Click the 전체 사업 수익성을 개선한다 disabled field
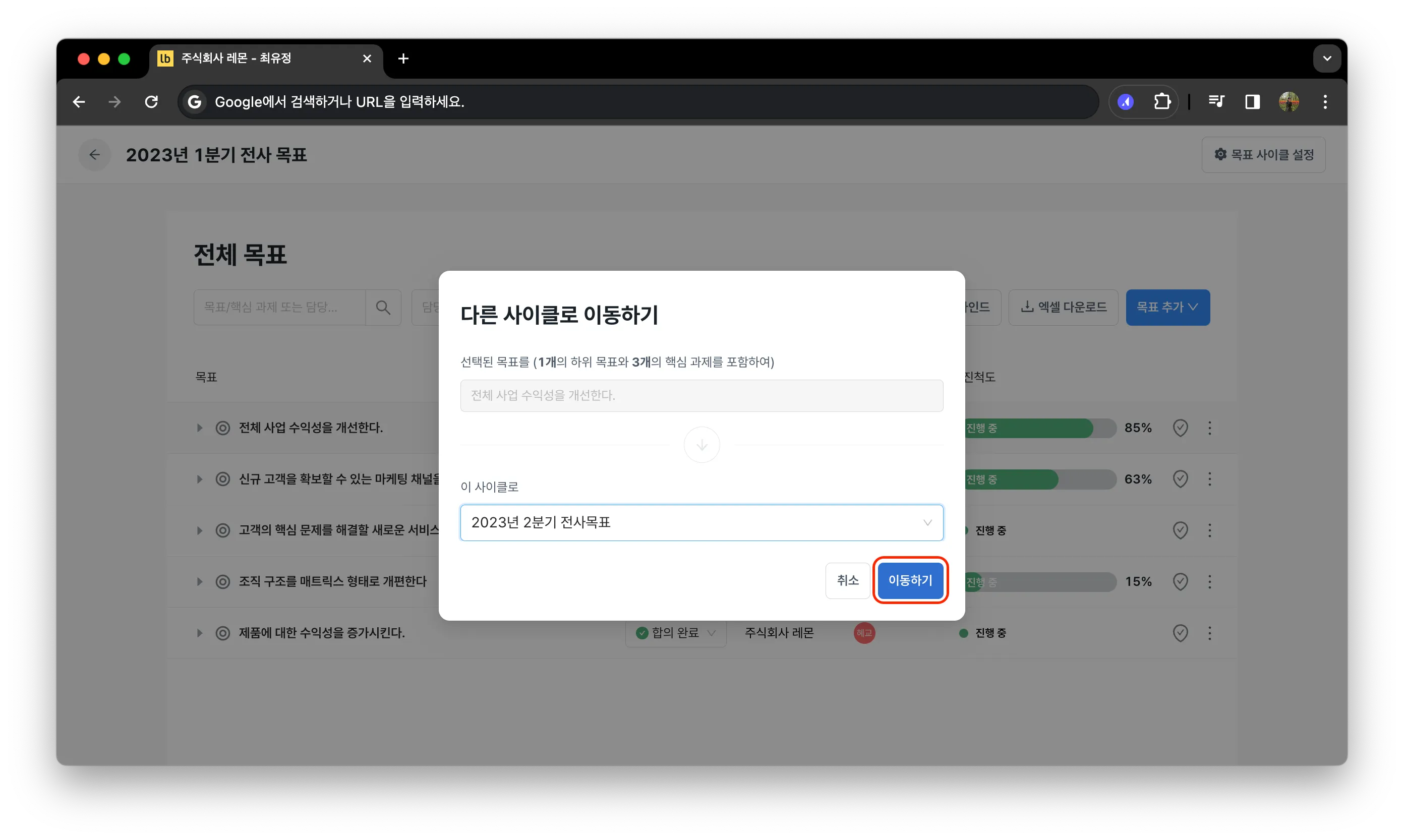Viewport: 1404px width, 840px height. [x=701, y=396]
